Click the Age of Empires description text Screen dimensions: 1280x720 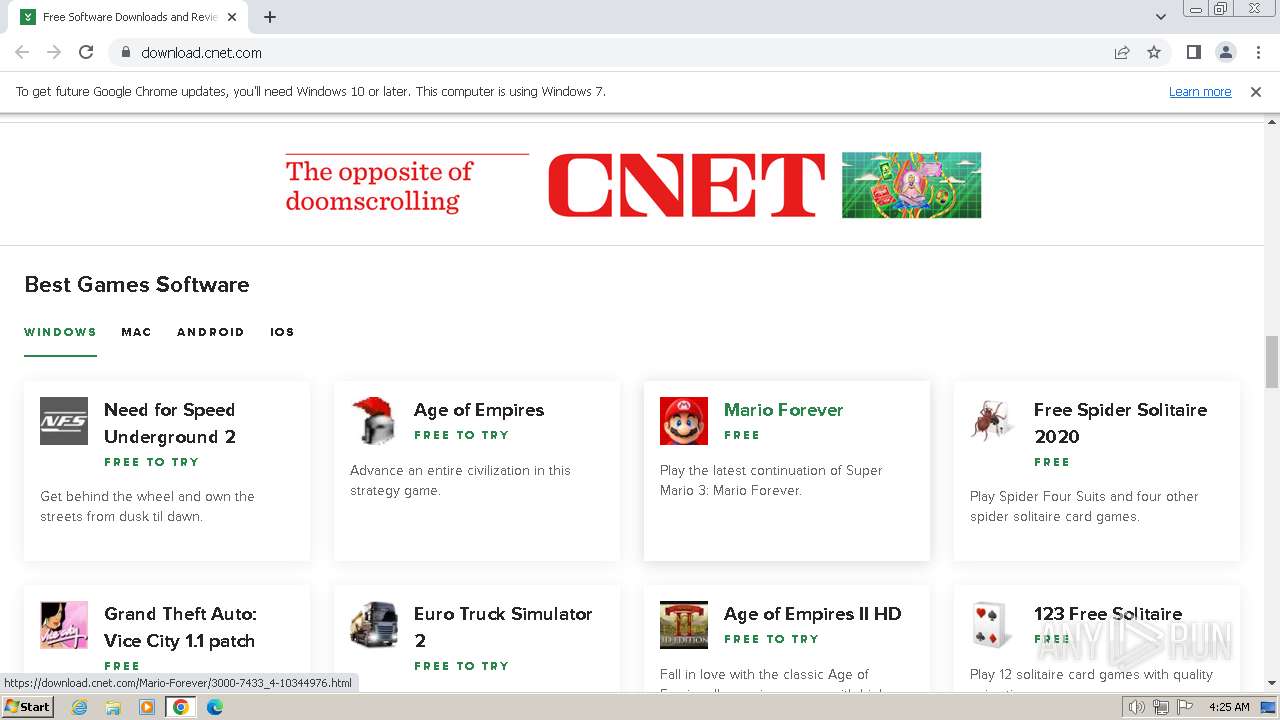460,480
